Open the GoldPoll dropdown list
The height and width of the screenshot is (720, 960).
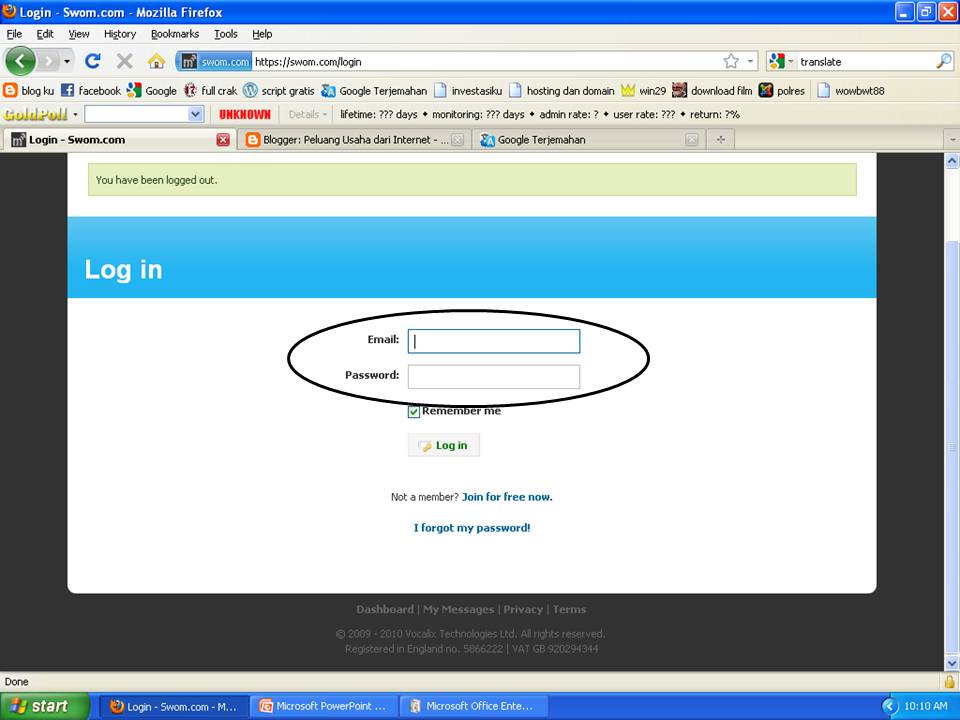click(x=194, y=114)
